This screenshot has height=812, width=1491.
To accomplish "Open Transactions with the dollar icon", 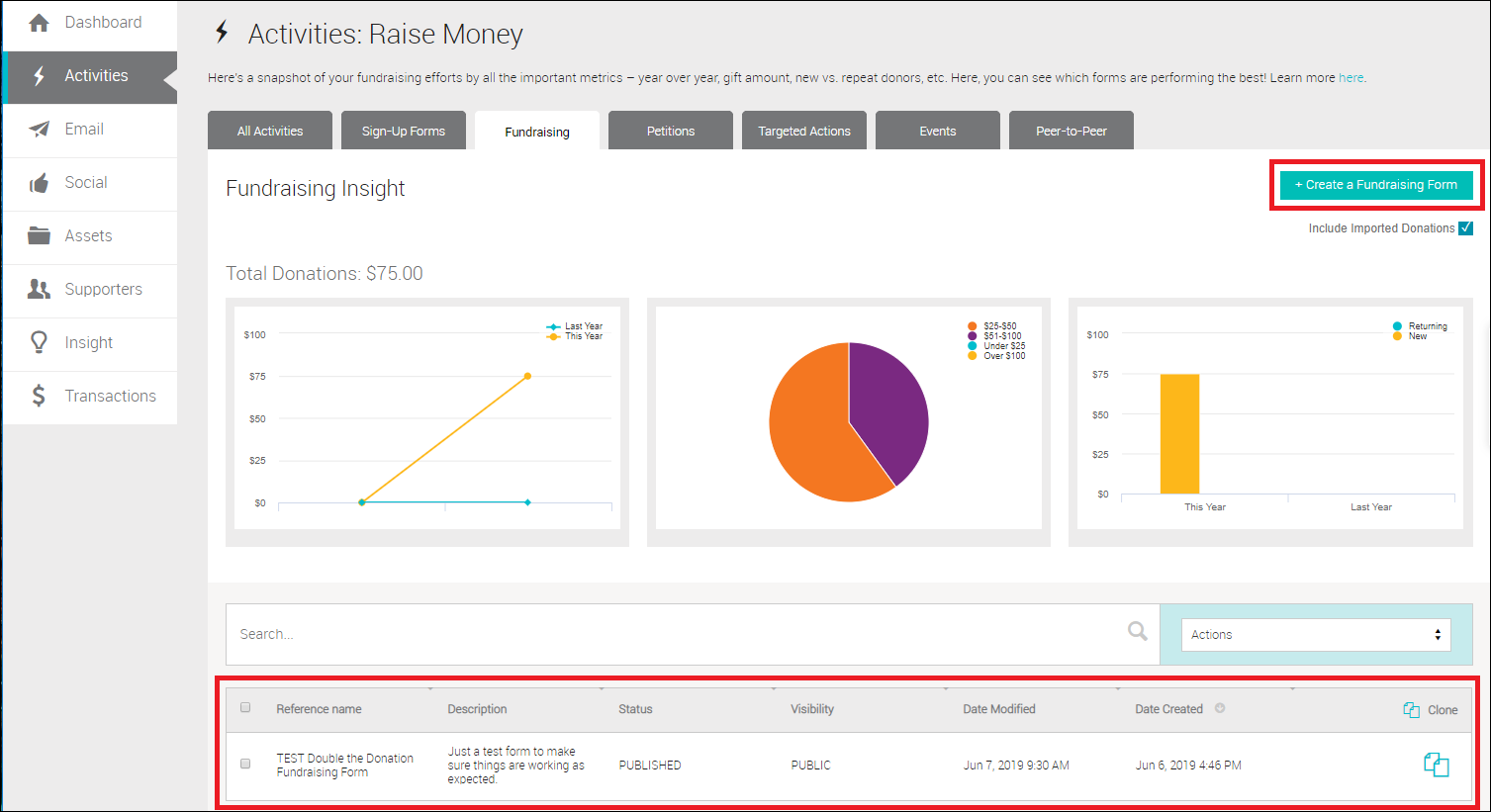I will (x=39, y=396).
